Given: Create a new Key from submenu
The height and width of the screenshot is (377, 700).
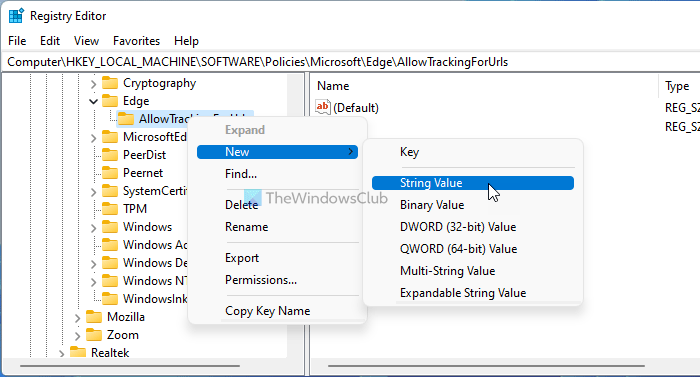Looking at the screenshot, I should tap(473, 152).
